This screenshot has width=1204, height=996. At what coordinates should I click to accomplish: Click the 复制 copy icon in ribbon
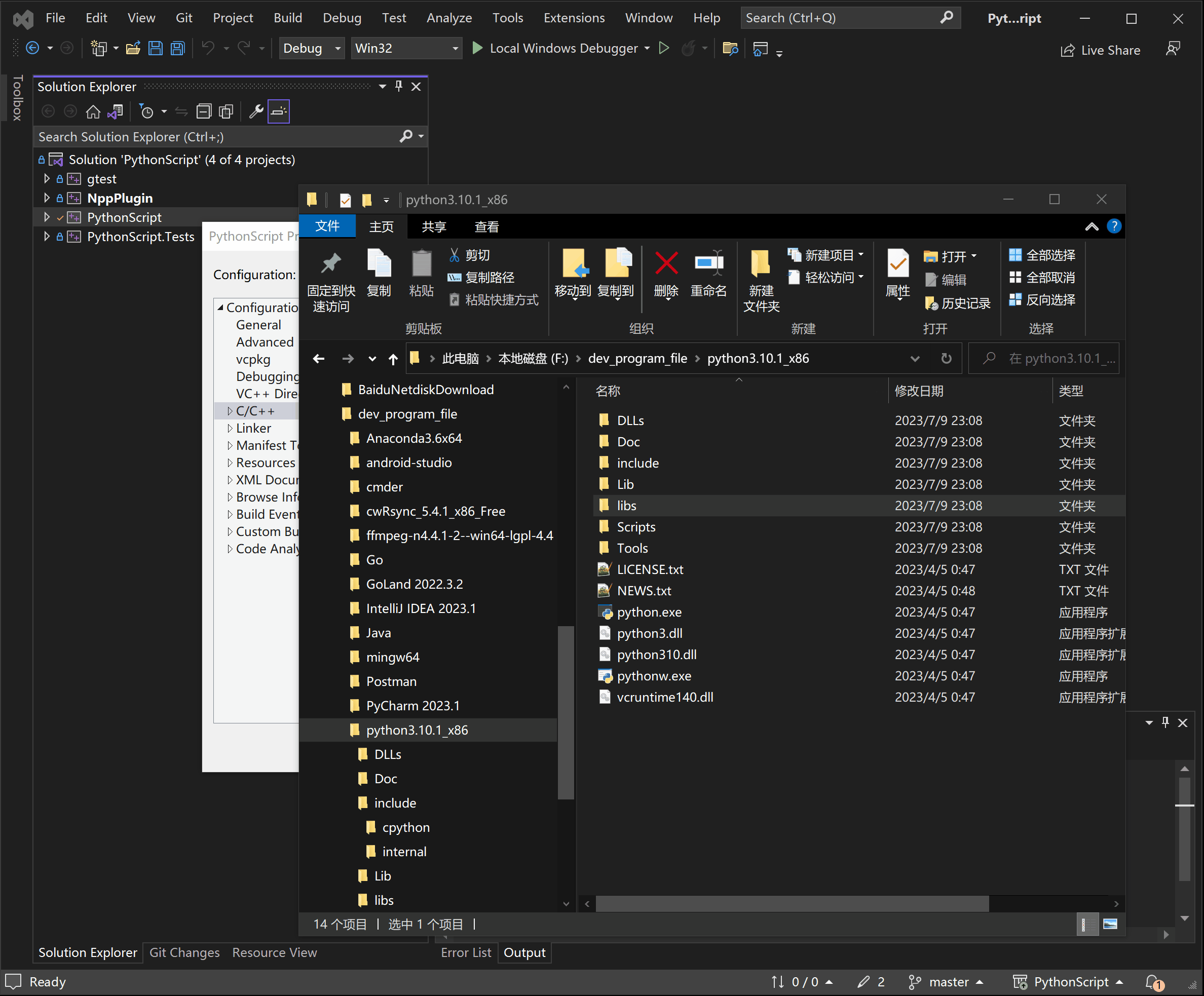click(x=379, y=263)
